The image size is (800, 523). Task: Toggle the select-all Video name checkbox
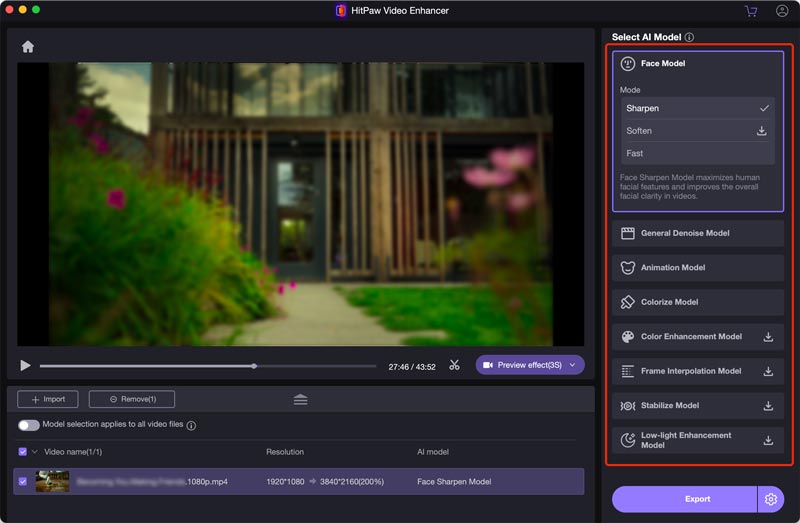point(22,452)
